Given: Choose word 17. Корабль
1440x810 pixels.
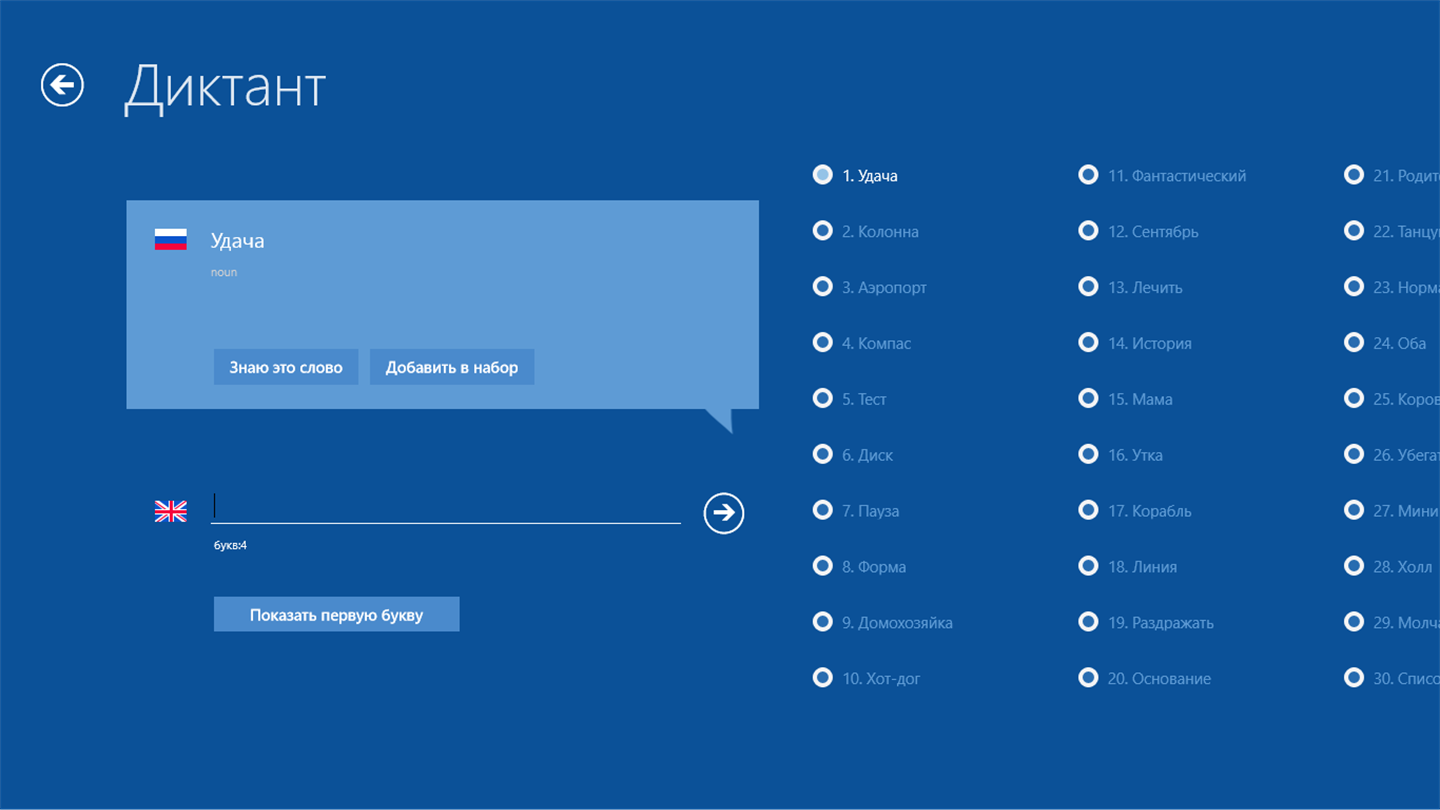Looking at the screenshot, I should tap(1135, 511).
